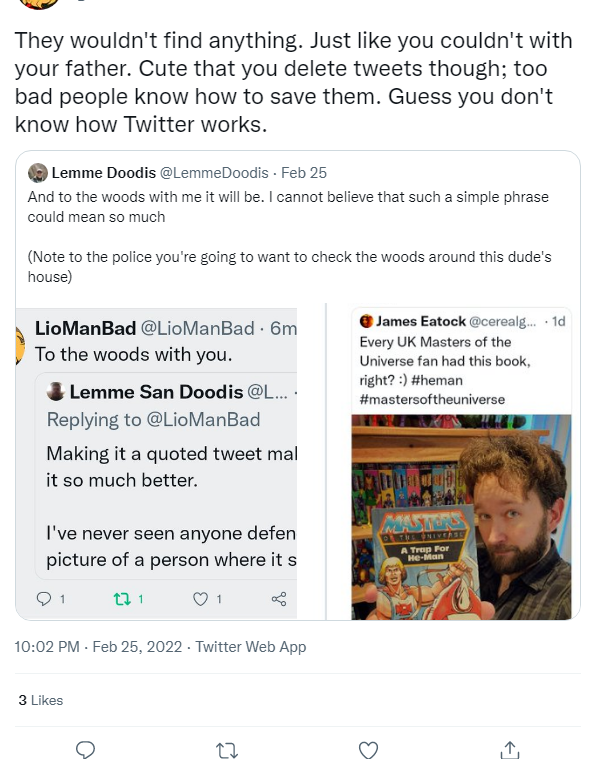The height and width of the screenshot is (759, 597).
Task: Click the #mastersoftheuniverse hashtag
Action: point(432,399)
